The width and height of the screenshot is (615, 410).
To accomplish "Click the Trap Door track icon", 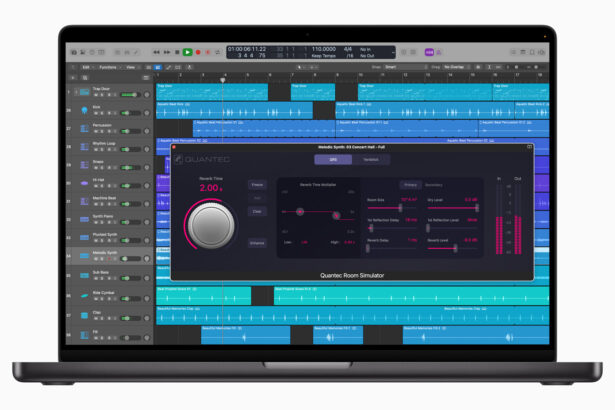I will coord(84,92).
